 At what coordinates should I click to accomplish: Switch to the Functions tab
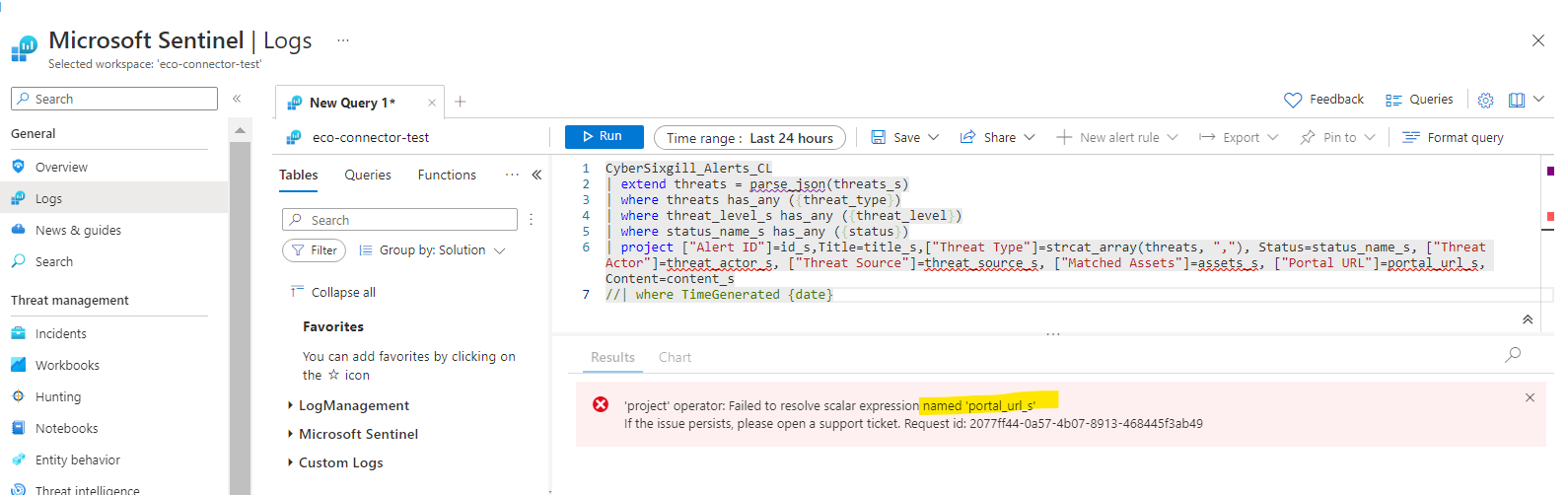tap(447, 175)
